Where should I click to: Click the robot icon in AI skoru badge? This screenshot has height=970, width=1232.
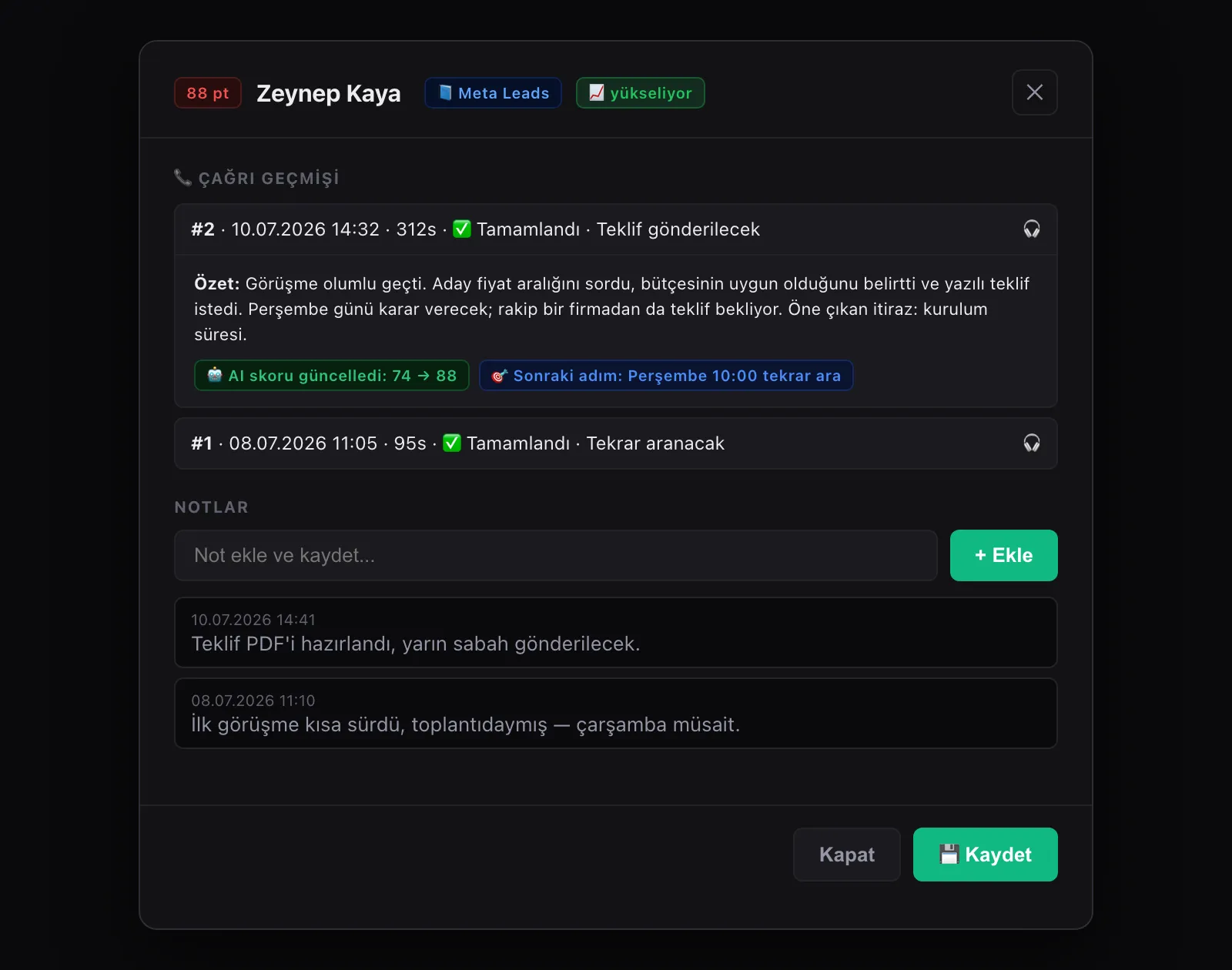[x=215, y=375]
